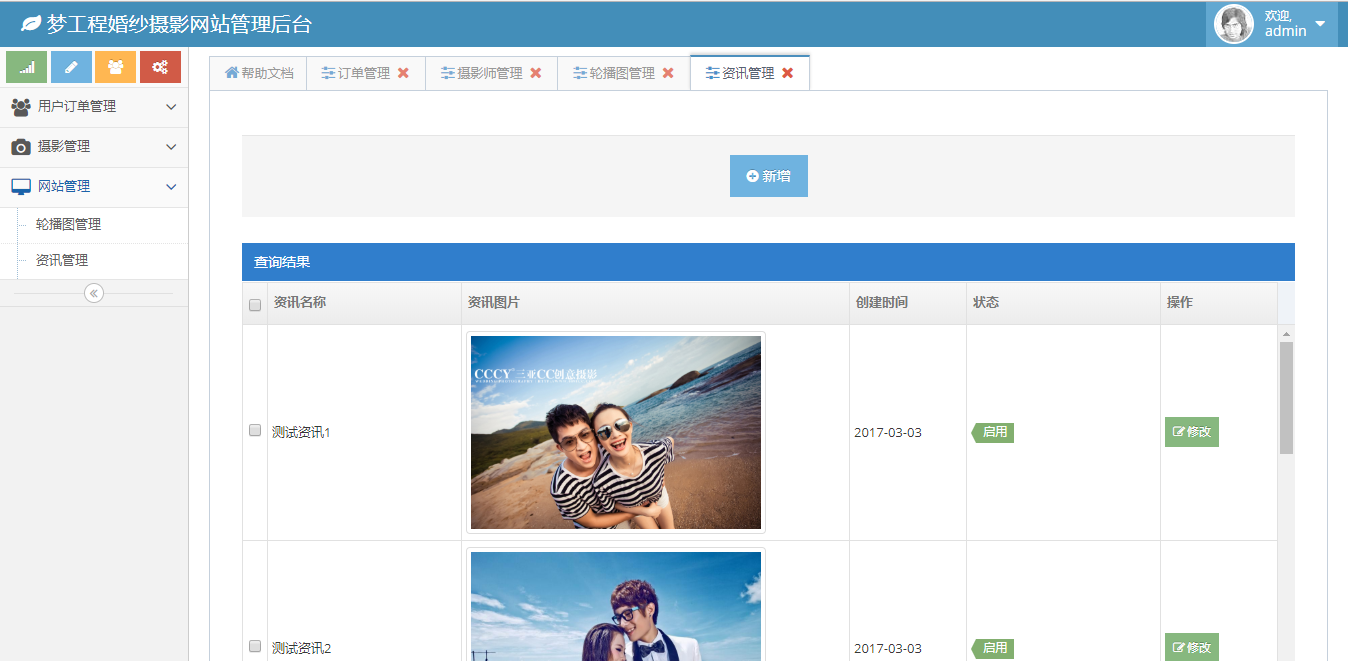Switch to the 帮助文档 tab

(x=259, y=73)
